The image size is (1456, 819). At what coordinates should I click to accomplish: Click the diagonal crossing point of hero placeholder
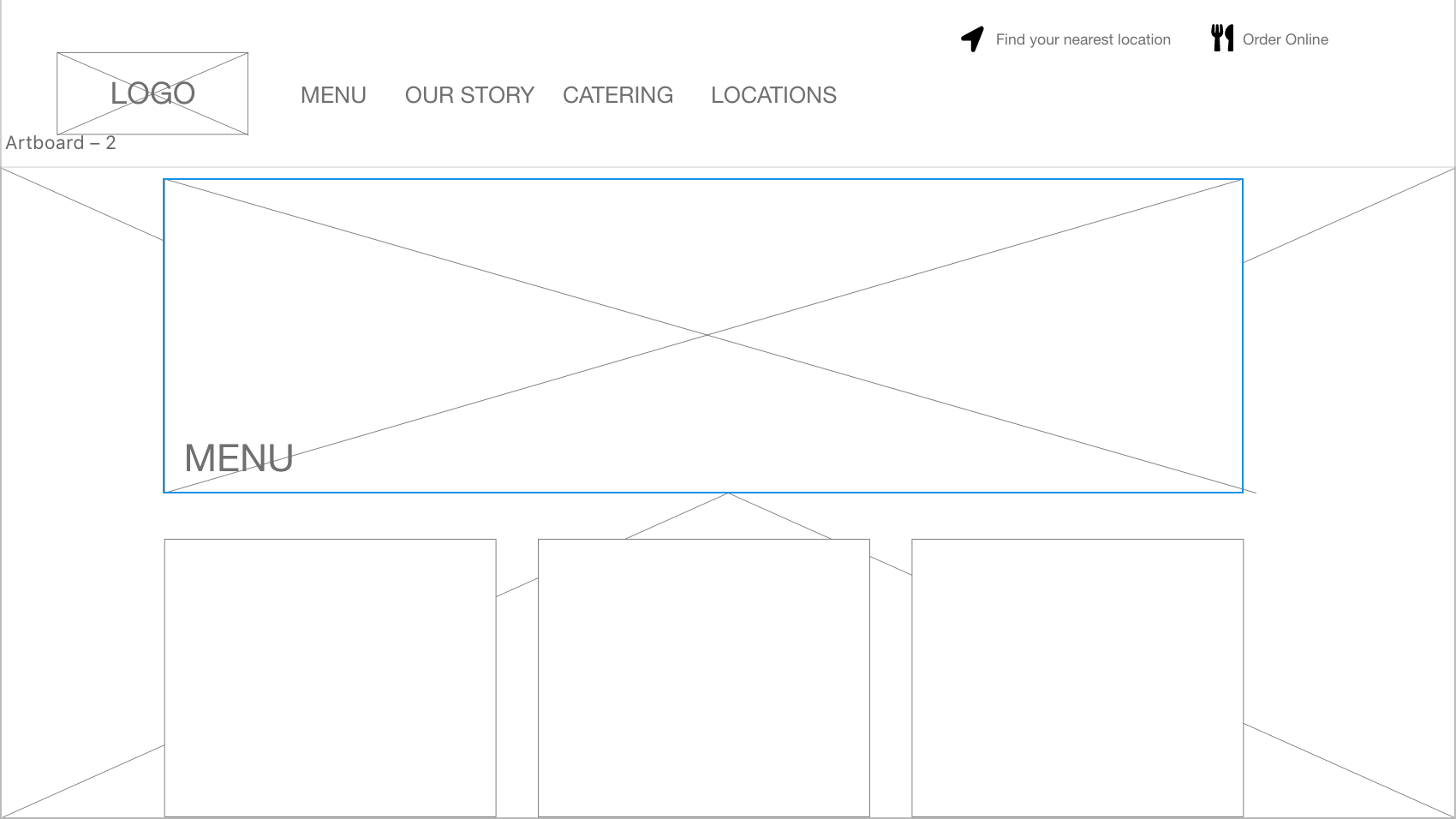pos(706,336)
